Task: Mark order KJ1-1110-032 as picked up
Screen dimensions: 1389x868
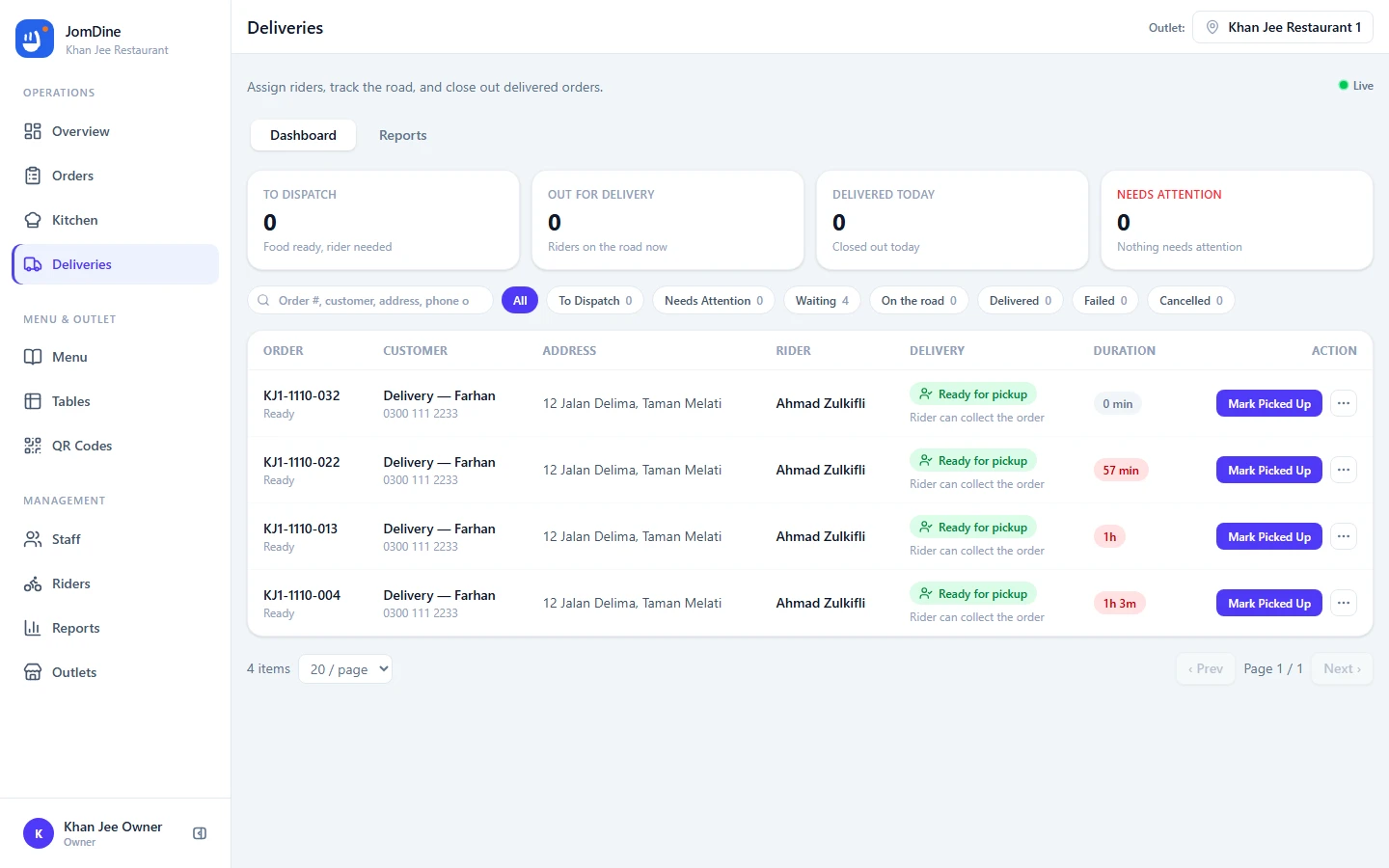Action: [1269, 403]
